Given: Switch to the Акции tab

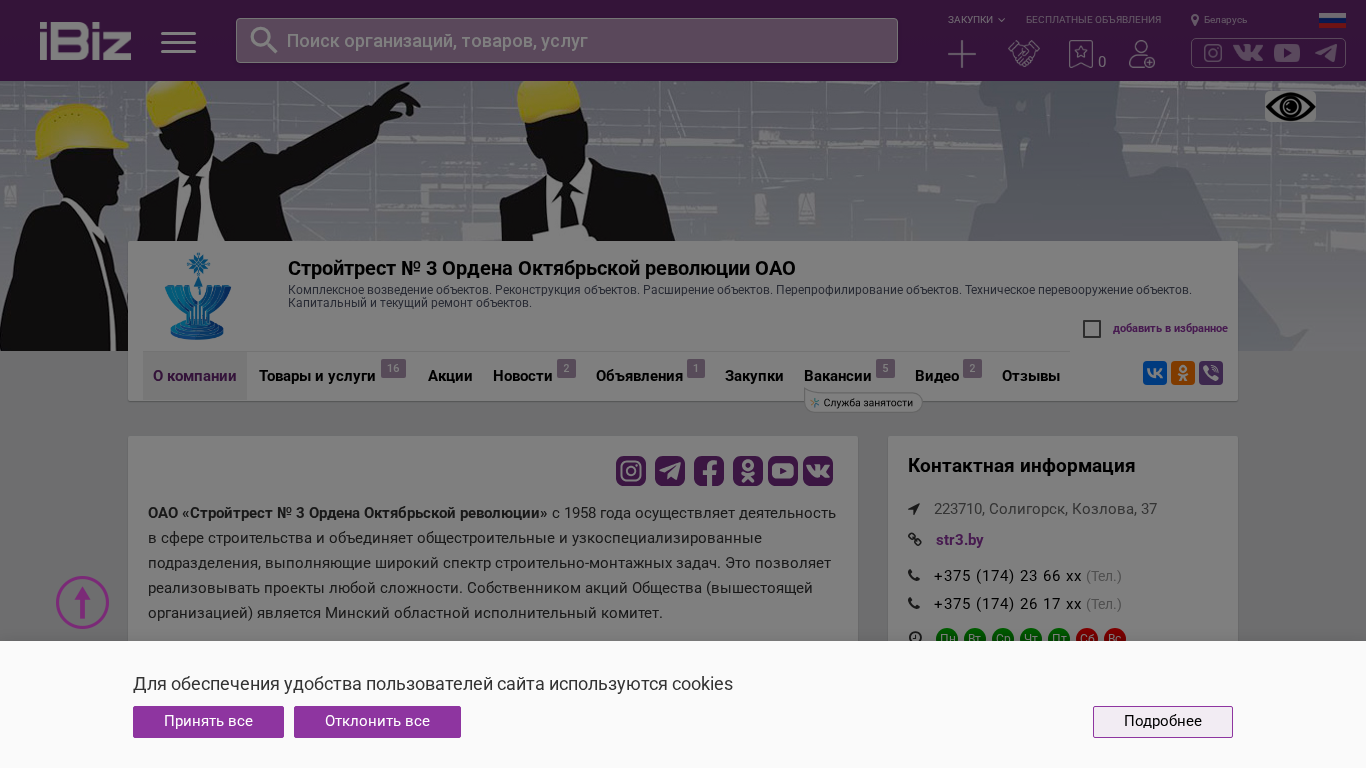Looking at the screenshot, I should pos(450,376).
